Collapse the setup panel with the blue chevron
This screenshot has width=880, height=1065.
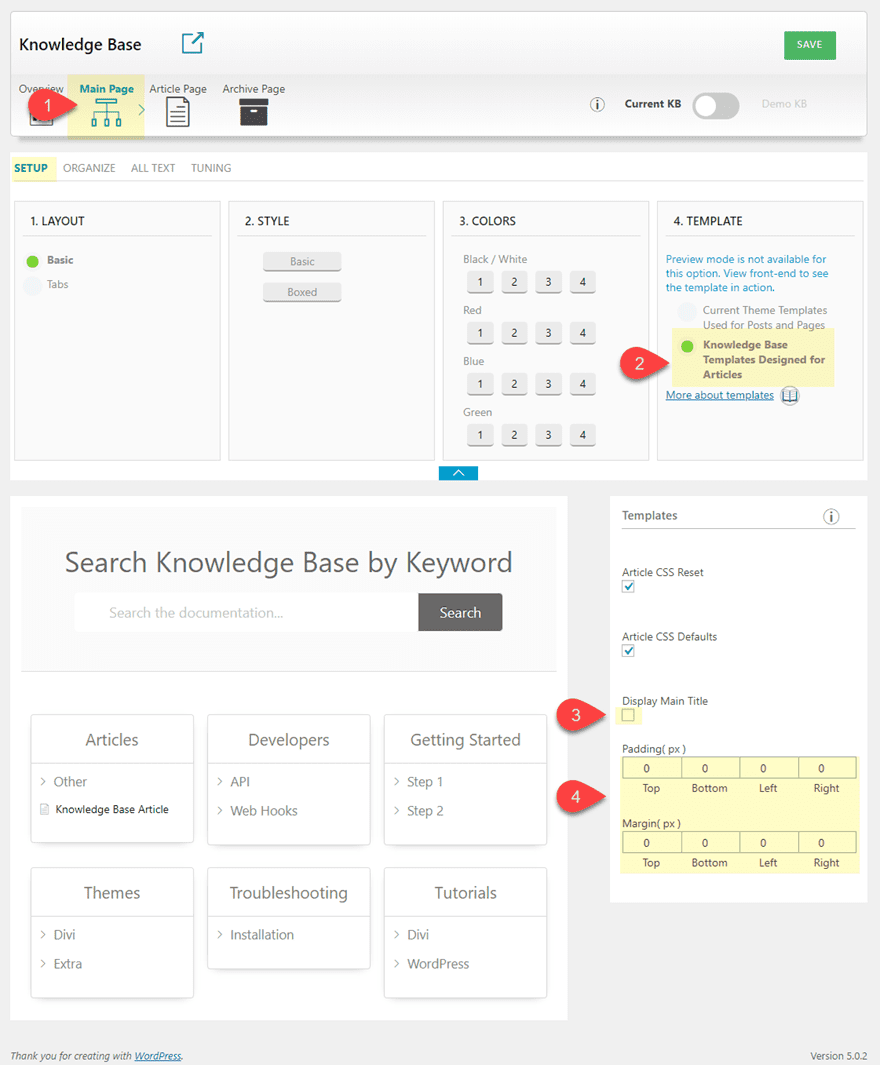click(458, 473)
